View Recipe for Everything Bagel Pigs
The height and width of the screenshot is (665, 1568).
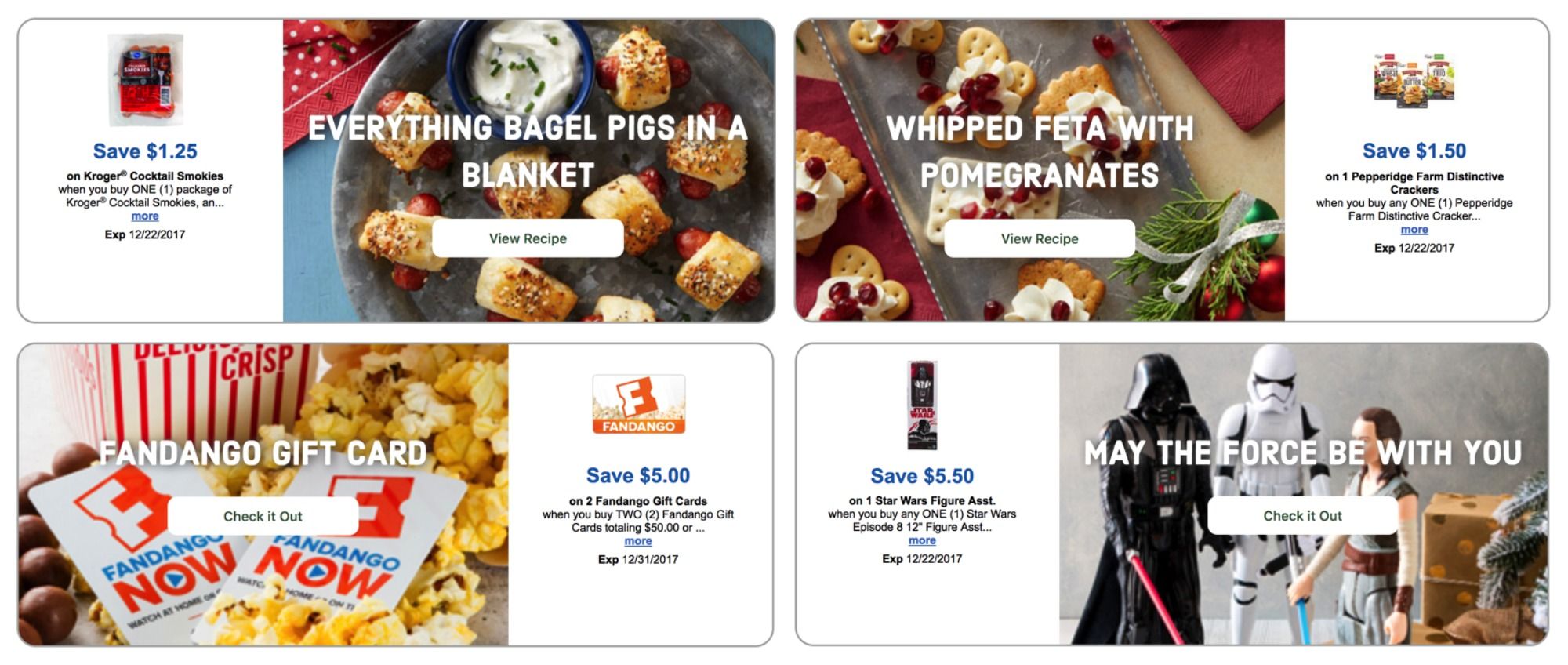[x=528, y=238]
